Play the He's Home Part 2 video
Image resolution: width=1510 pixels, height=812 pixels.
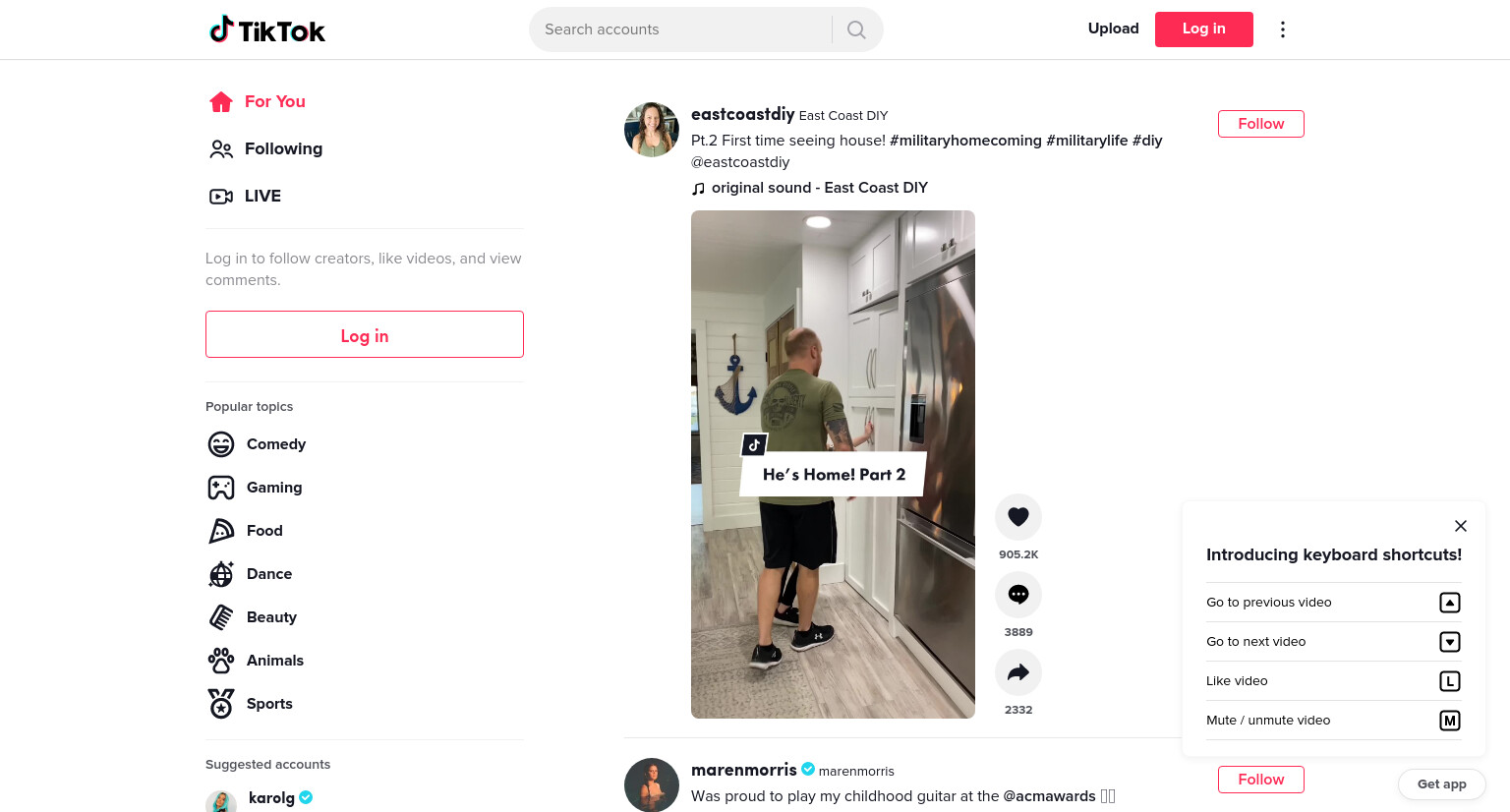[833, 464]
